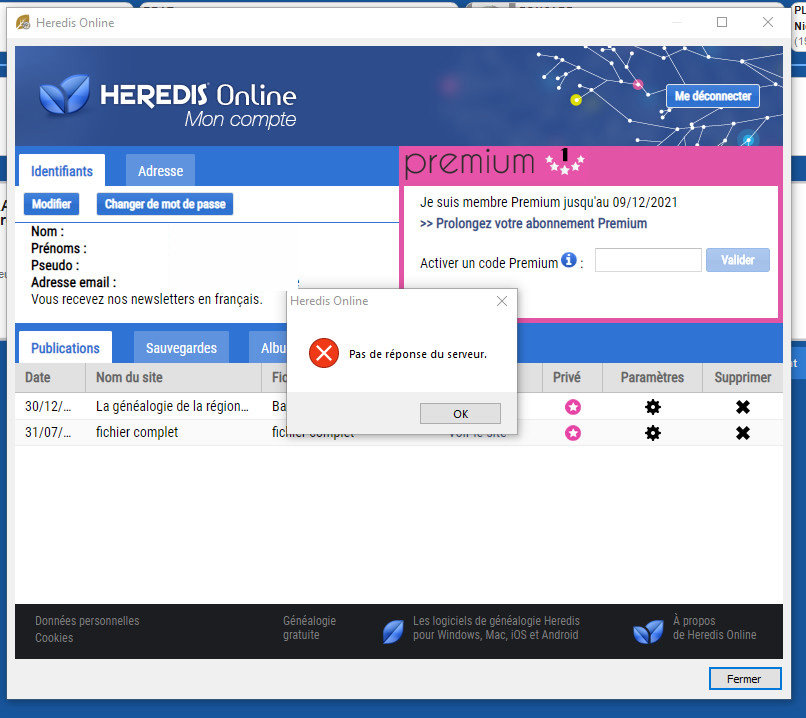The height and width of the screenshot is (718, 806).
Task: Click the Valider button
Action: pyautogui.click(x=738, y=260)
